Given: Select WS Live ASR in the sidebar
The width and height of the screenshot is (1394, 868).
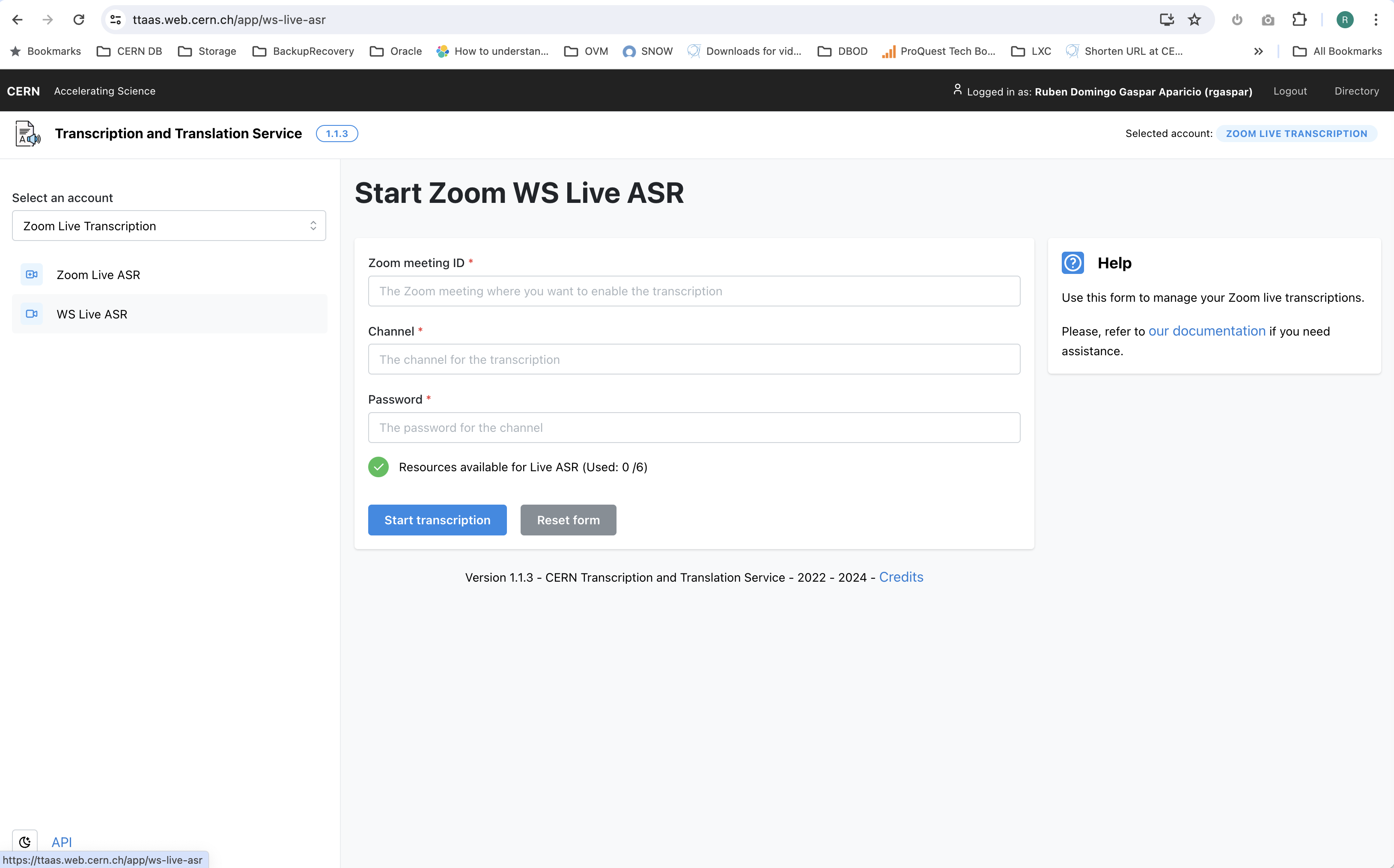Looking at the screenshot, I should tap(170, 314).
